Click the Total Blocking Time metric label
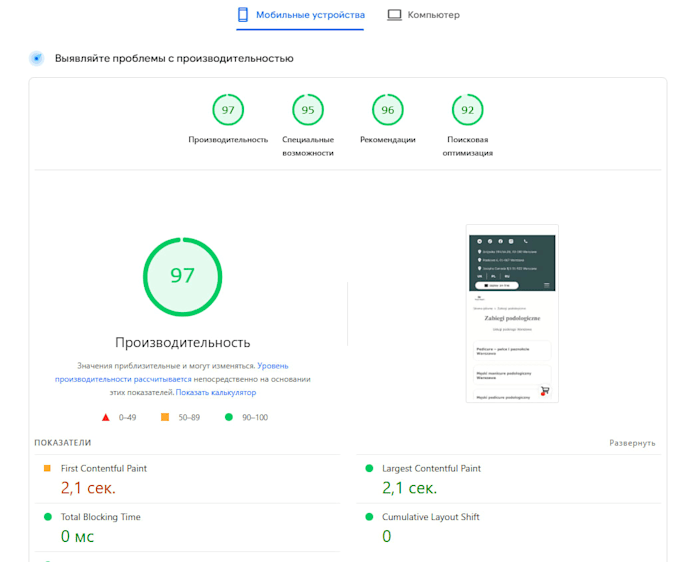680x562 pixels. click(101, 517)
